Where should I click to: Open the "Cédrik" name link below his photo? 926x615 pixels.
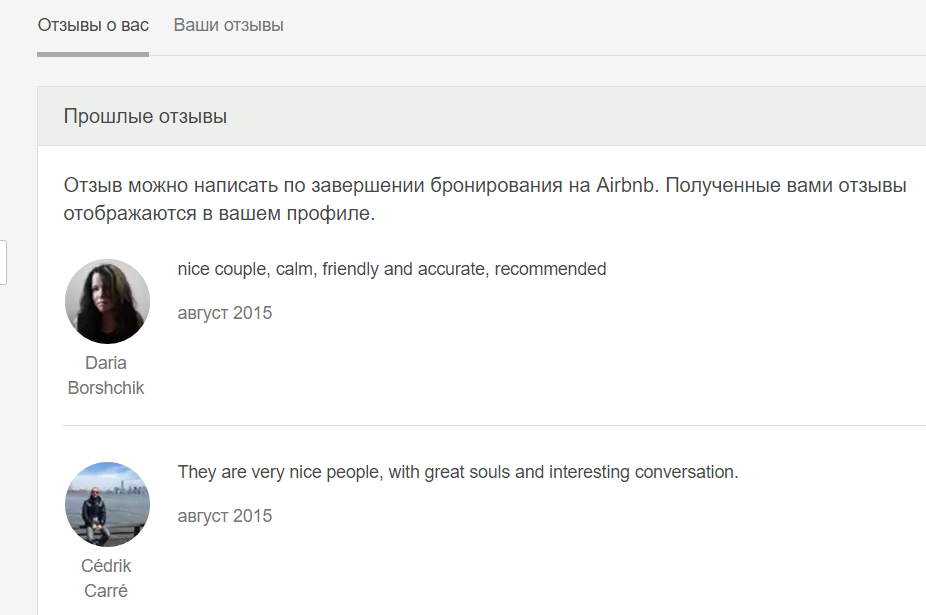(x=106, y=566)
